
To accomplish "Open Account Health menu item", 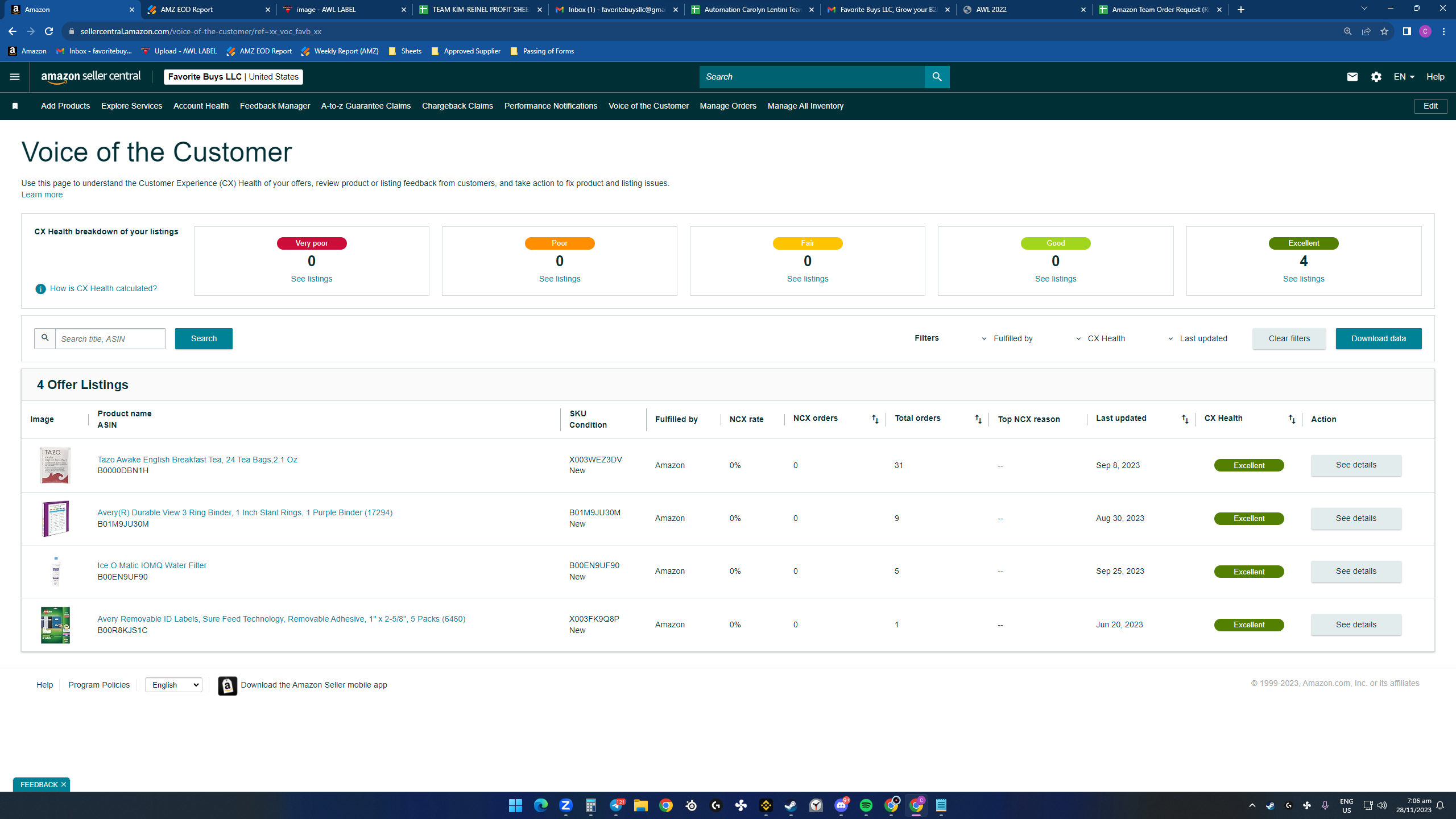I will coord(201,106).
